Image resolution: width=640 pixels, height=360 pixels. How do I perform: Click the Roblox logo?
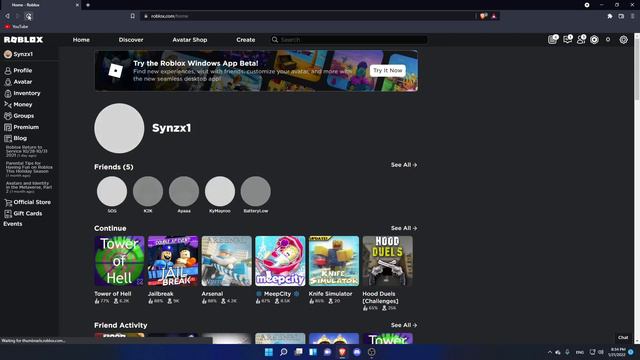(x=23, y=40)
